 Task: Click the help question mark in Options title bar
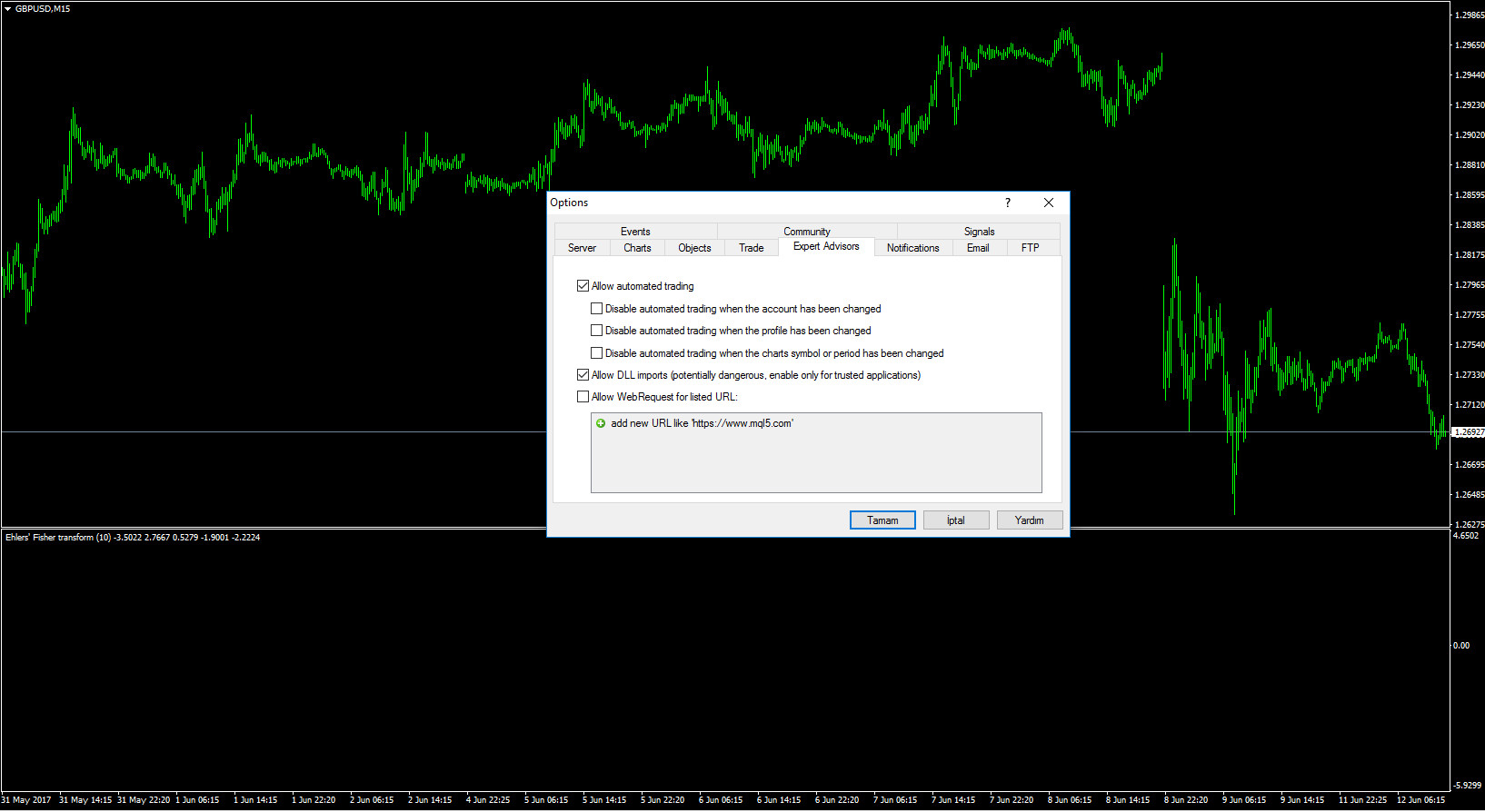click(x=1007, y=203)
